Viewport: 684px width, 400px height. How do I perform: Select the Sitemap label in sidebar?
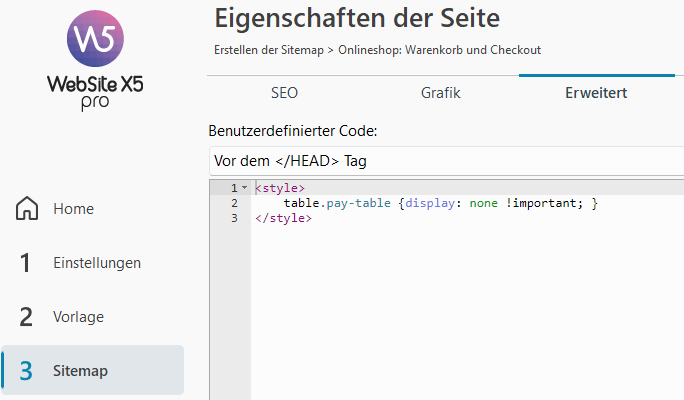click(80, 371)
